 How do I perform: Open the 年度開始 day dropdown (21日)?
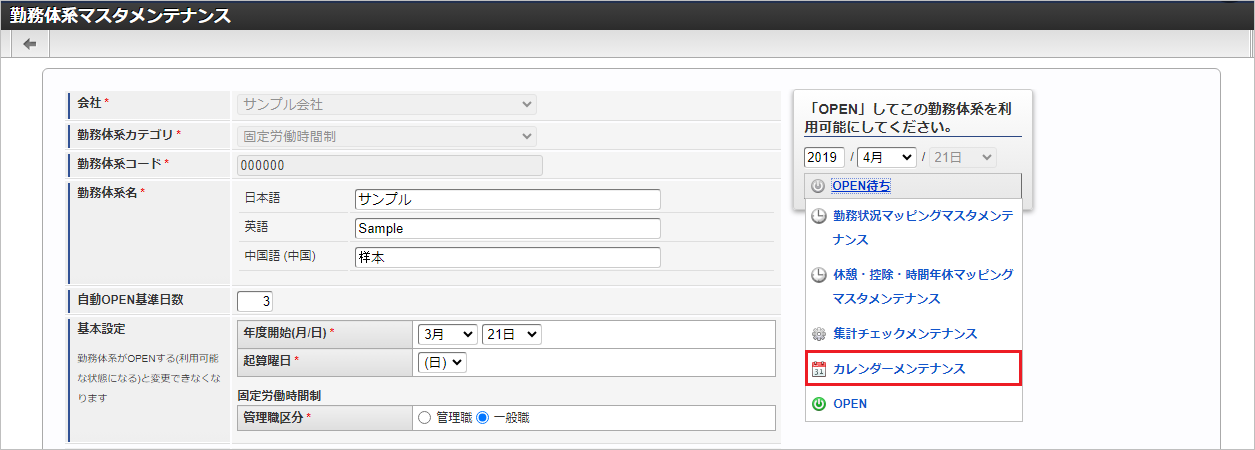(511, 334)
